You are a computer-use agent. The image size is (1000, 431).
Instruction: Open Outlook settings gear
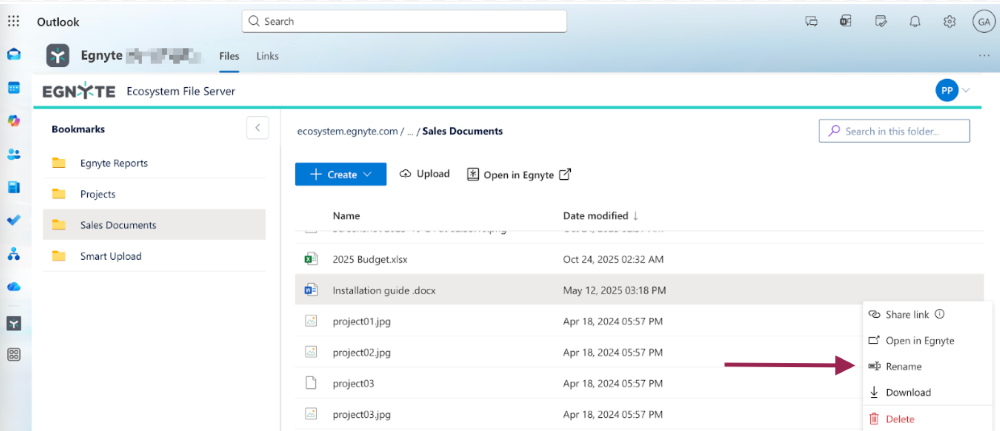click(949, 21)
